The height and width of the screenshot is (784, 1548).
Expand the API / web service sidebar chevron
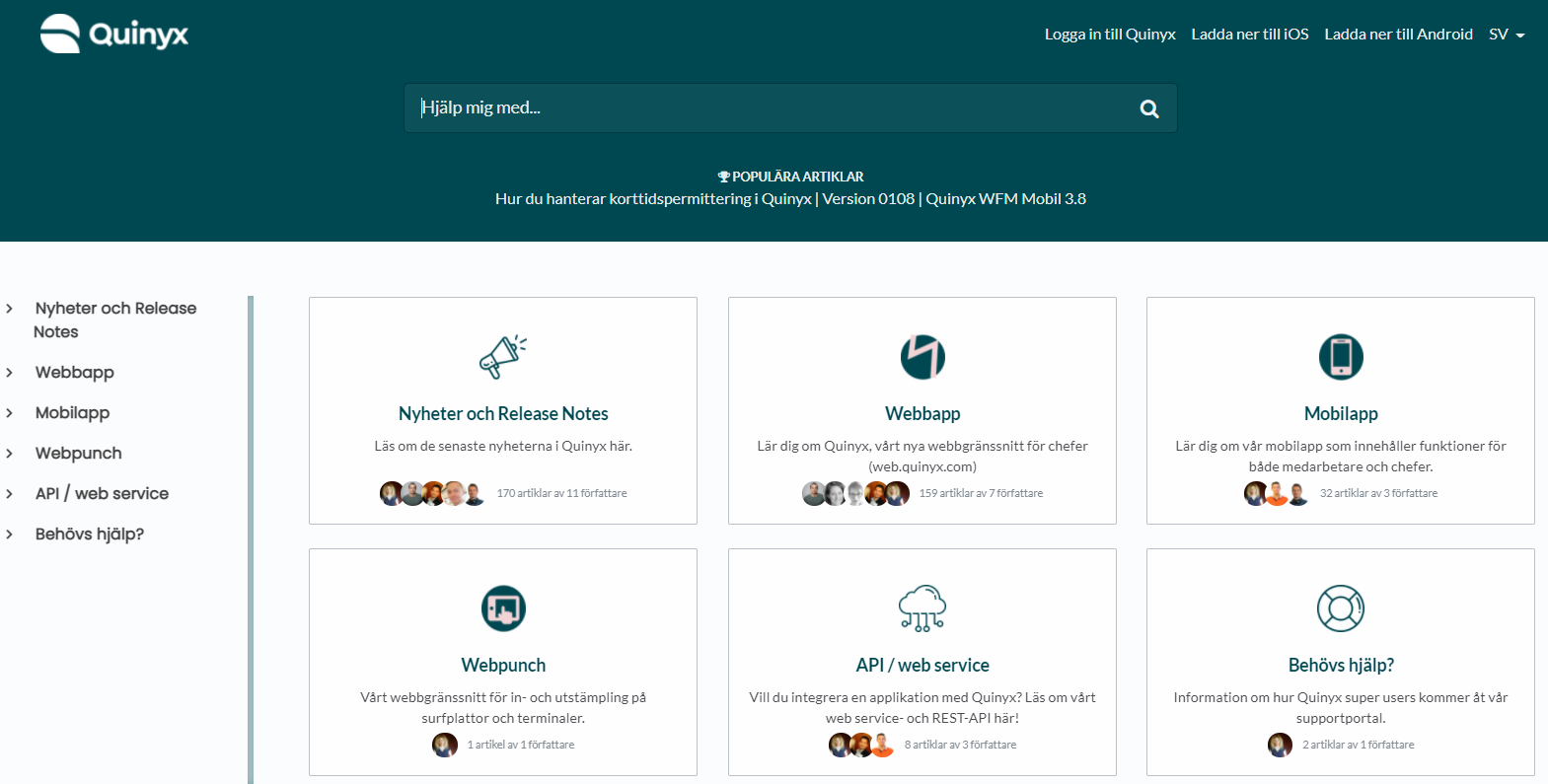(10, 494)
